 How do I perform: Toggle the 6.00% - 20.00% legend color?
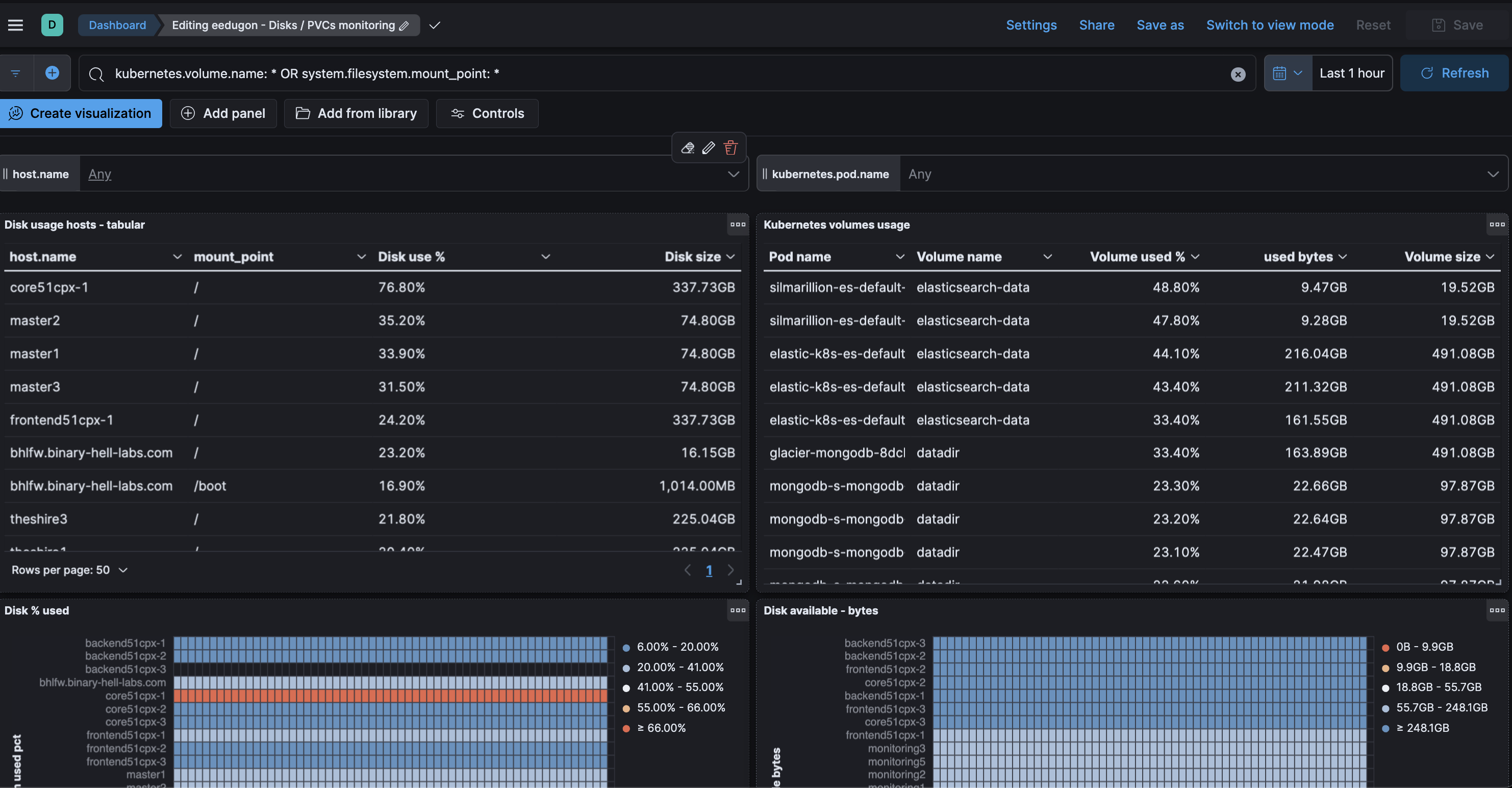(626, 648)
